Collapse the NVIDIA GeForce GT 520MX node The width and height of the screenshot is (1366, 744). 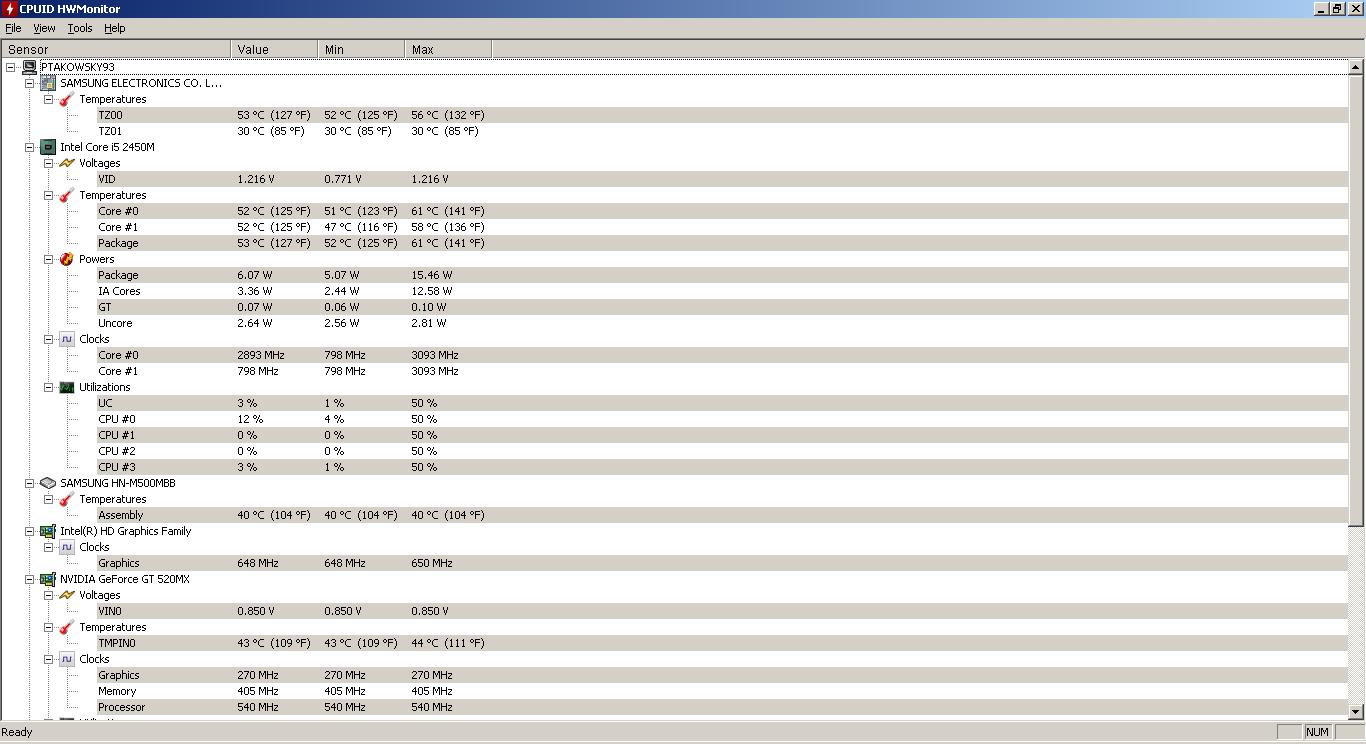pyautogui.click(x=30, y=579)
